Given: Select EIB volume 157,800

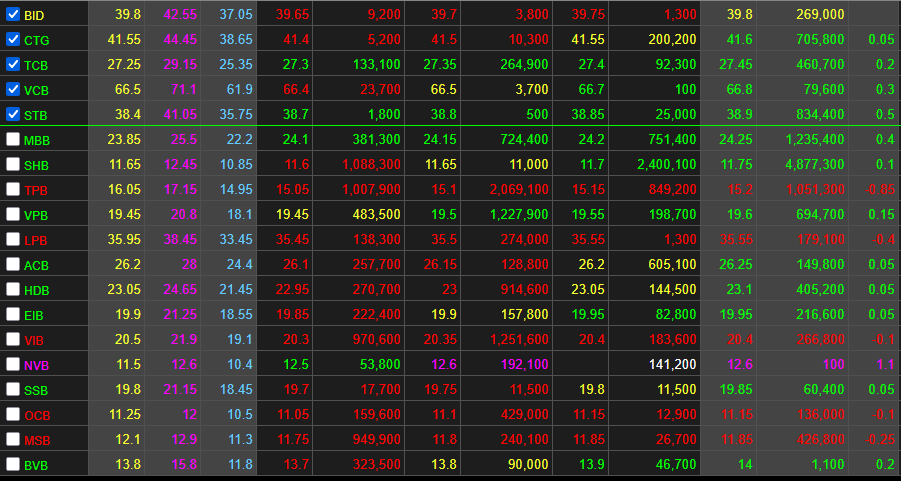Looking at the screenshot, I should point(524,314).
